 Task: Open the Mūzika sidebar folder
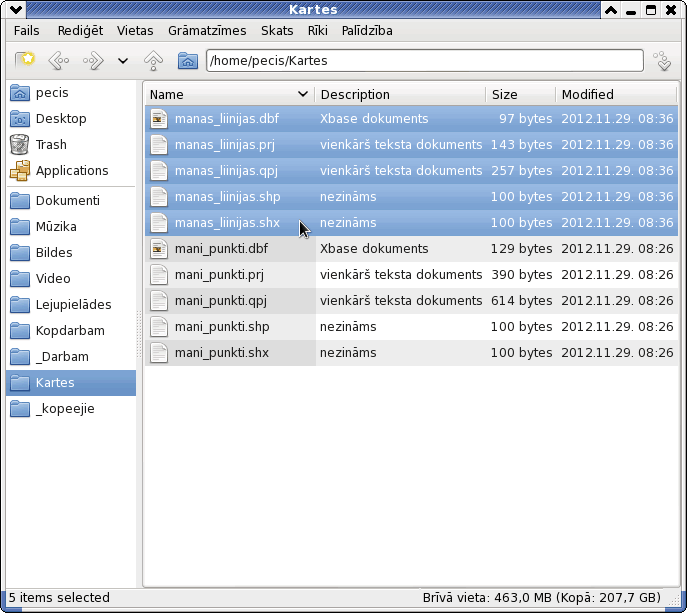tap(71, 227)
